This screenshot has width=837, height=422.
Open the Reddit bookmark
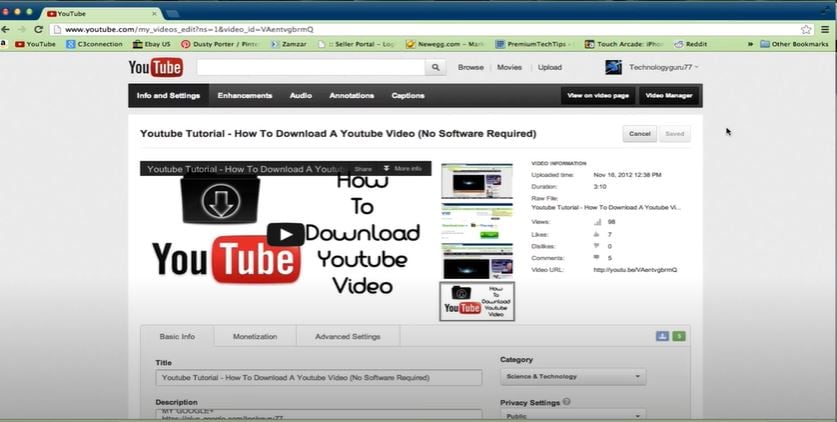(691, 44)
